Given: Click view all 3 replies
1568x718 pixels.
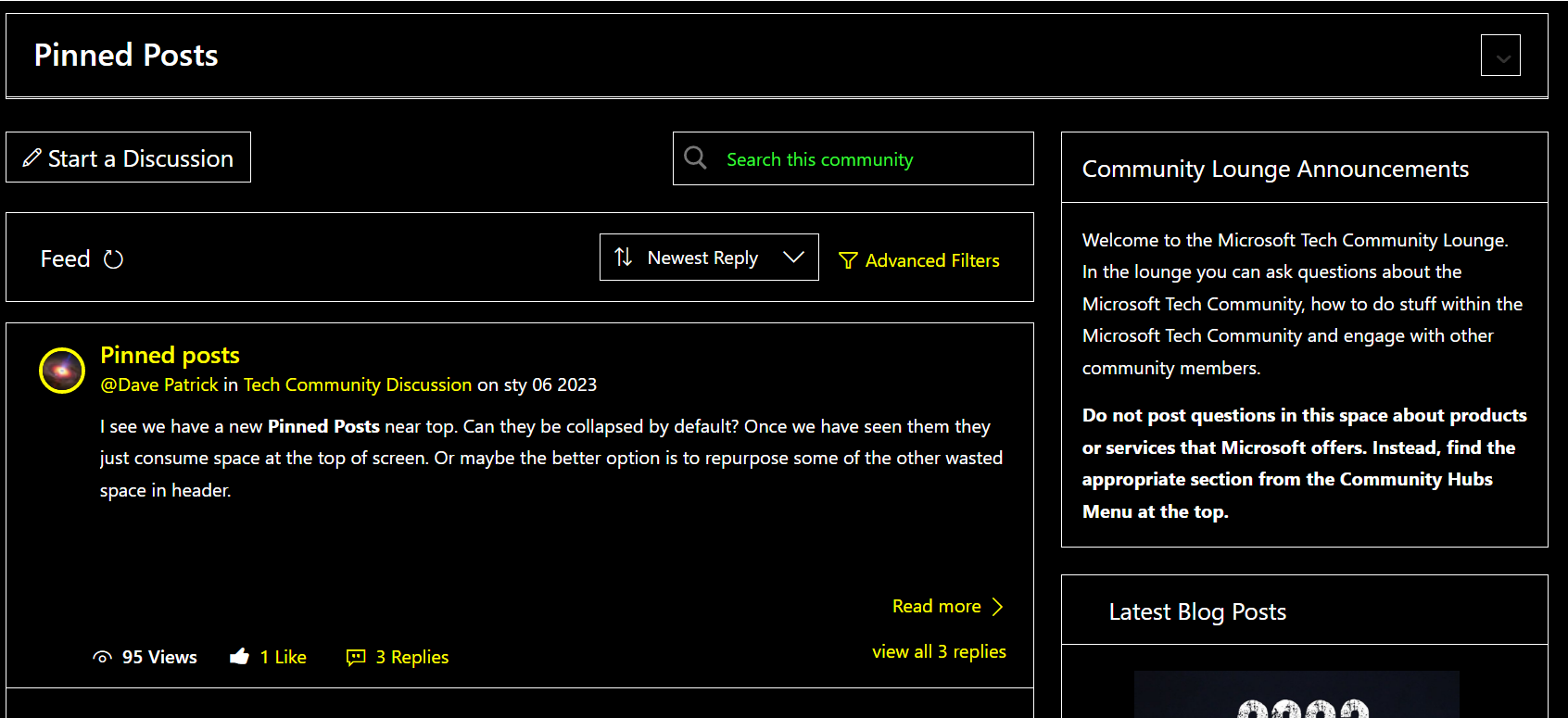Looking at the screenshot, I should (x=939, y=651).
